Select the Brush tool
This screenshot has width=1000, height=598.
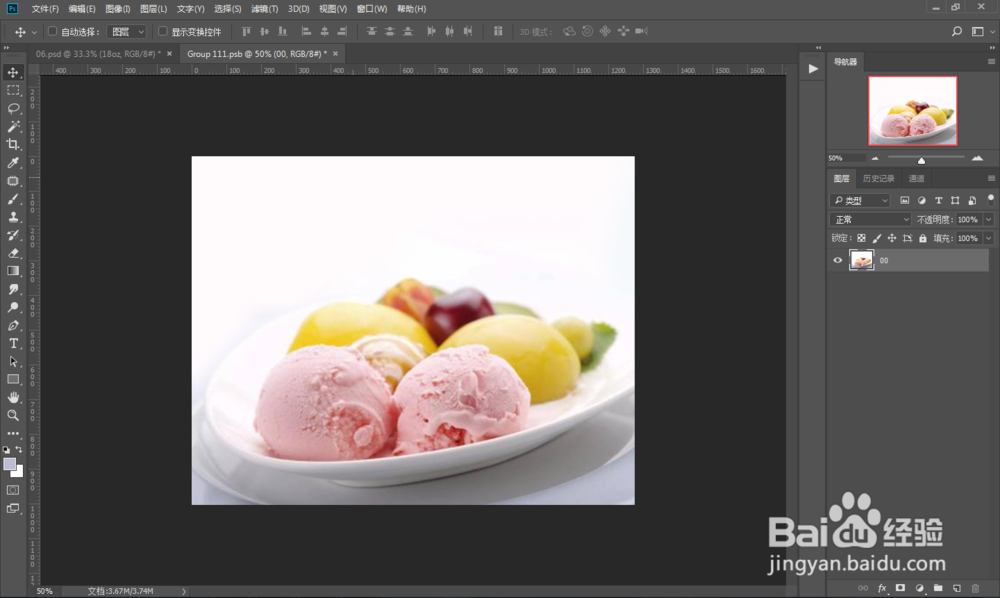coord(13,199)
